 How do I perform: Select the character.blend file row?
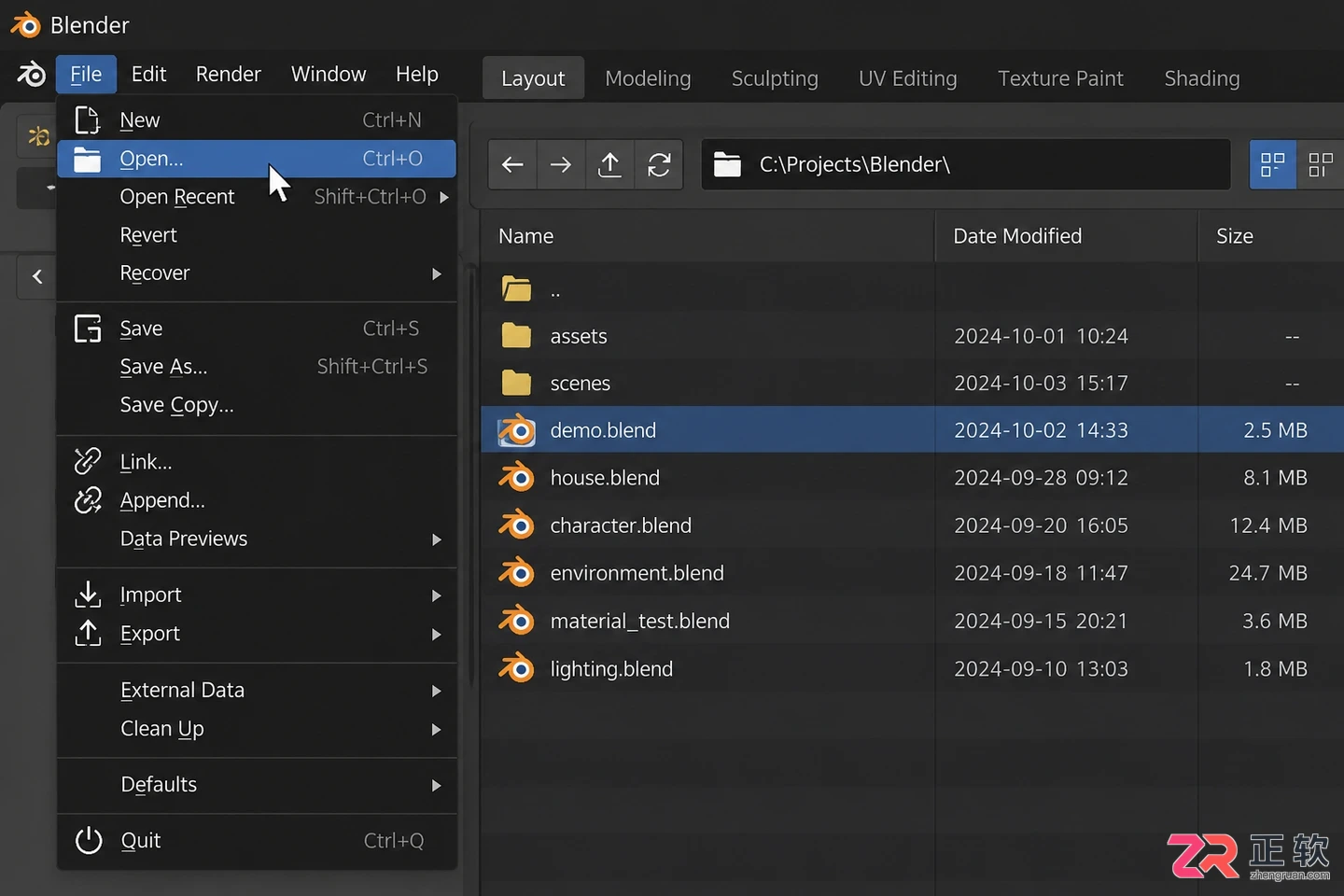[912, 525]
